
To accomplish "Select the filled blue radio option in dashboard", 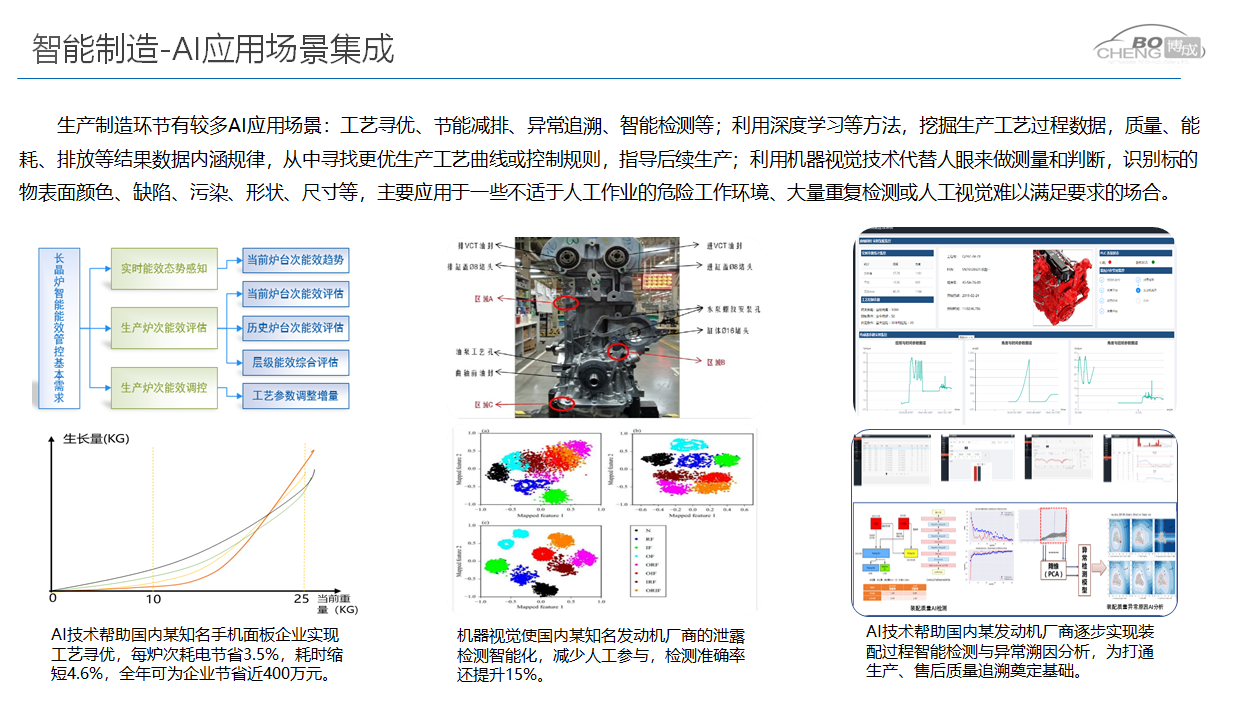I will point(1138,290).
